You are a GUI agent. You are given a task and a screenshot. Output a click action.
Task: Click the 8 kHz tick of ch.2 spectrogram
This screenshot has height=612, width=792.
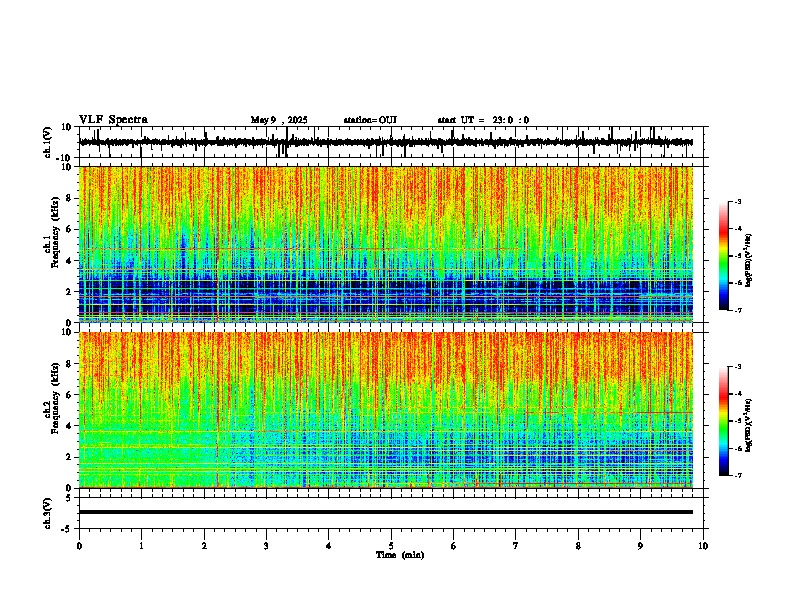69,364
